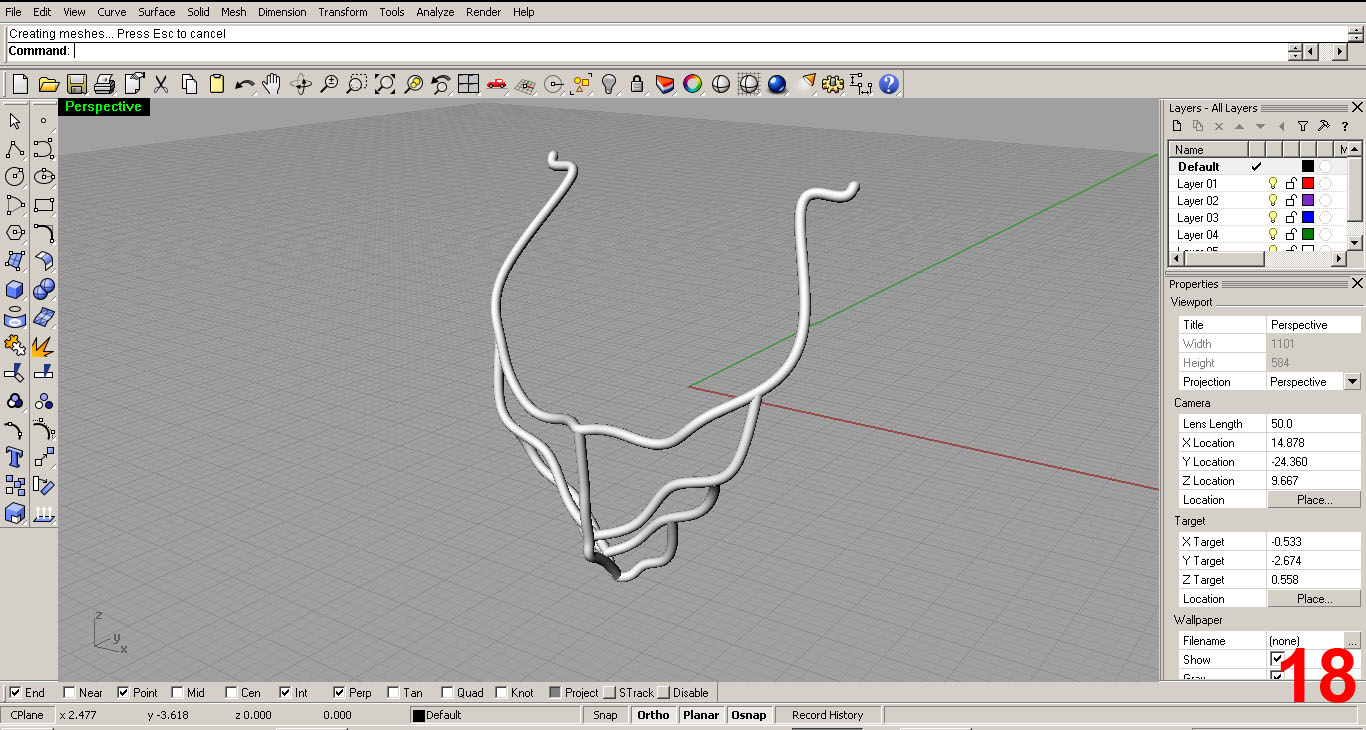Viewport: 1366px width, 730px height.
Task: Toggle the Near osnap checkbox
Action: (x=69, y=692)
